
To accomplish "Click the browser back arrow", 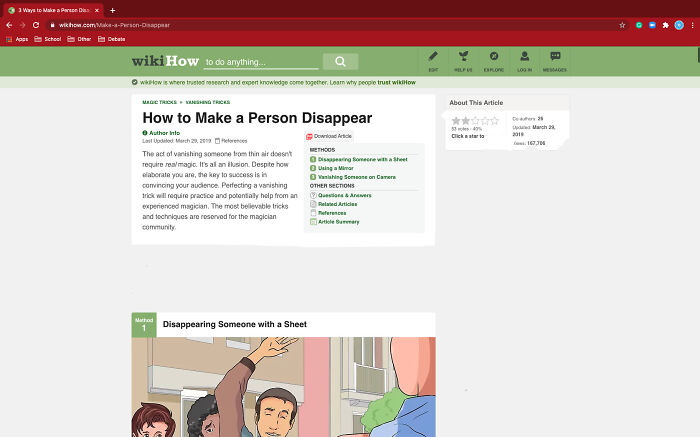I will pyautogui.click(x=9, y=25).
